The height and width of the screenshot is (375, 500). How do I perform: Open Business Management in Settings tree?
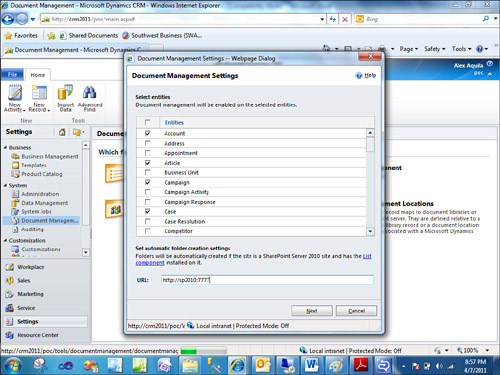pyautogui.click(x=50, y=156)
